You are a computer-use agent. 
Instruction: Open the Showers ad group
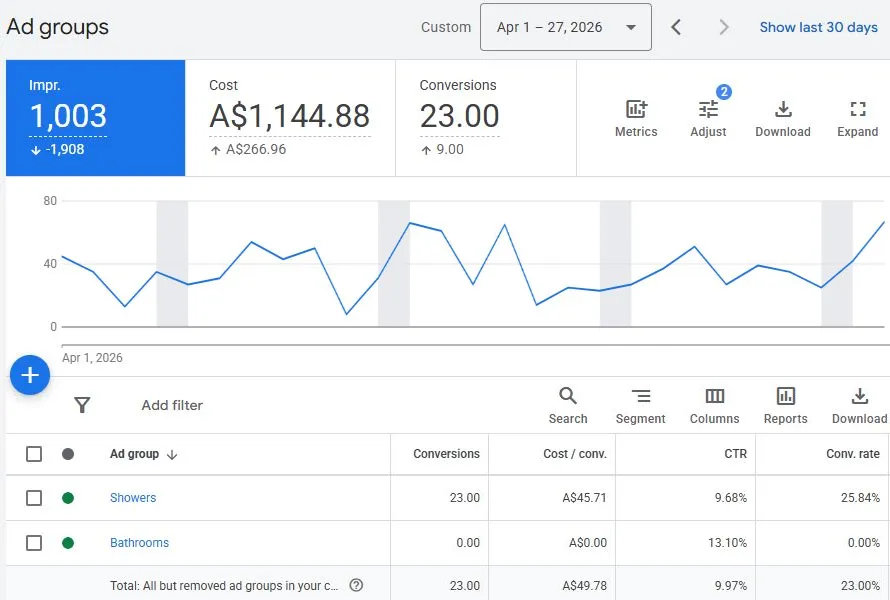tap(132, 497)
